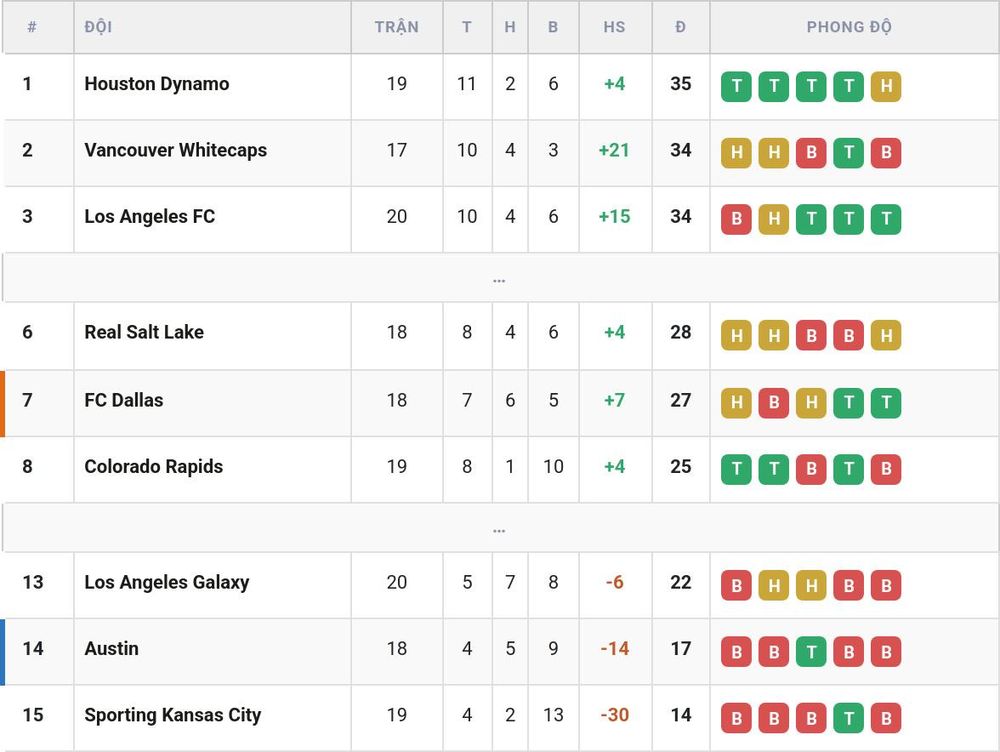Click Austin's green T form badge
1000x752 pixels.
coord(811,651)
